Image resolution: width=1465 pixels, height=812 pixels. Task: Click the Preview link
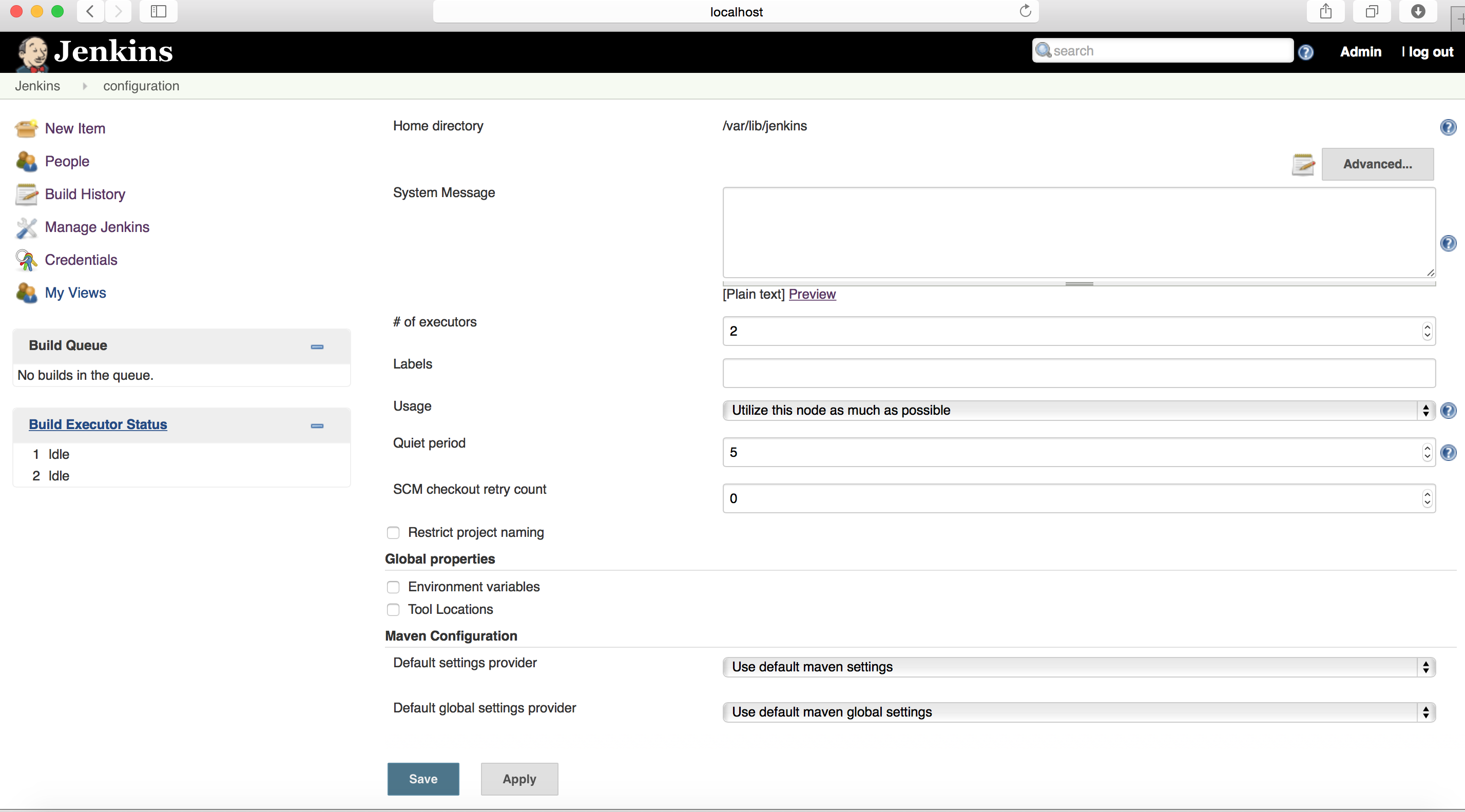[x=812, y=295]
